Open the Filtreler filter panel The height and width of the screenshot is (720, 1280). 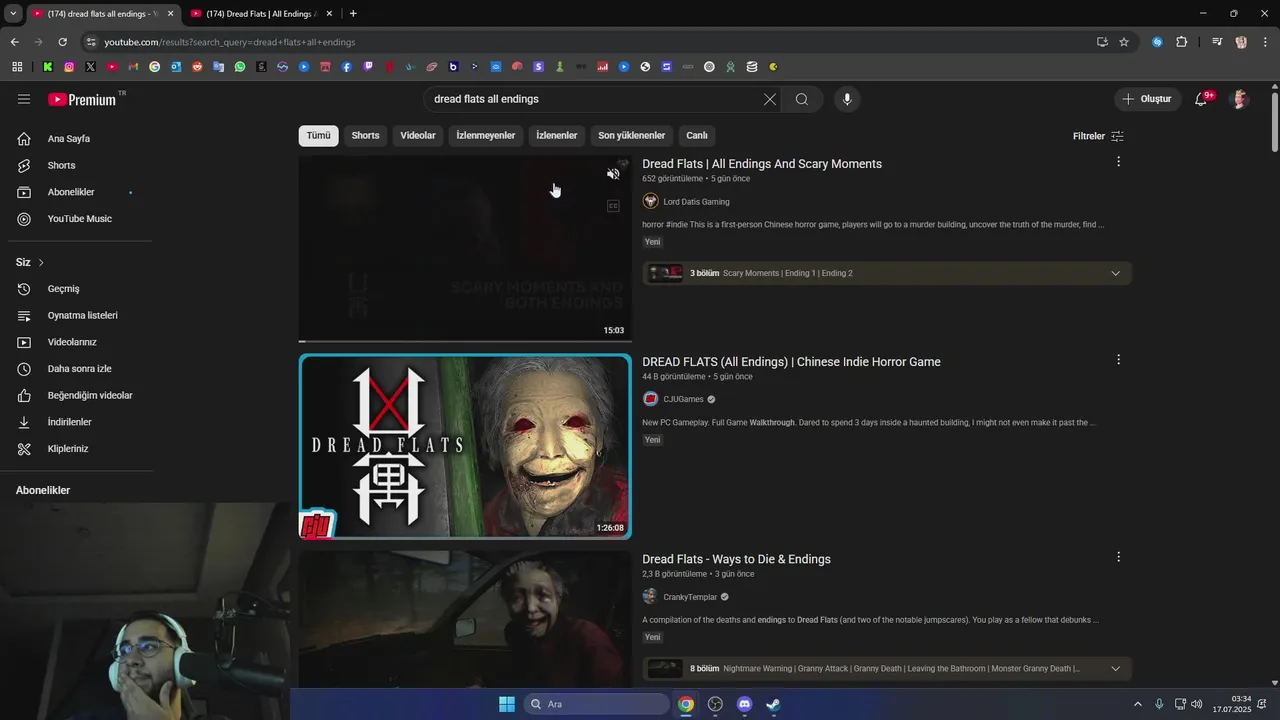1098,136
